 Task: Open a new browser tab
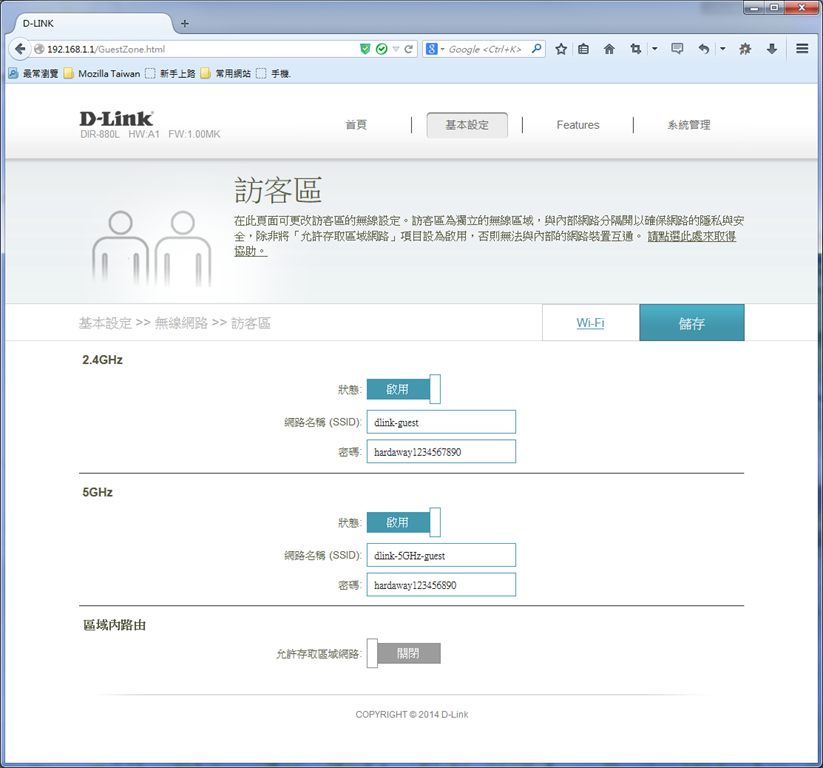(x=185, y=24)
